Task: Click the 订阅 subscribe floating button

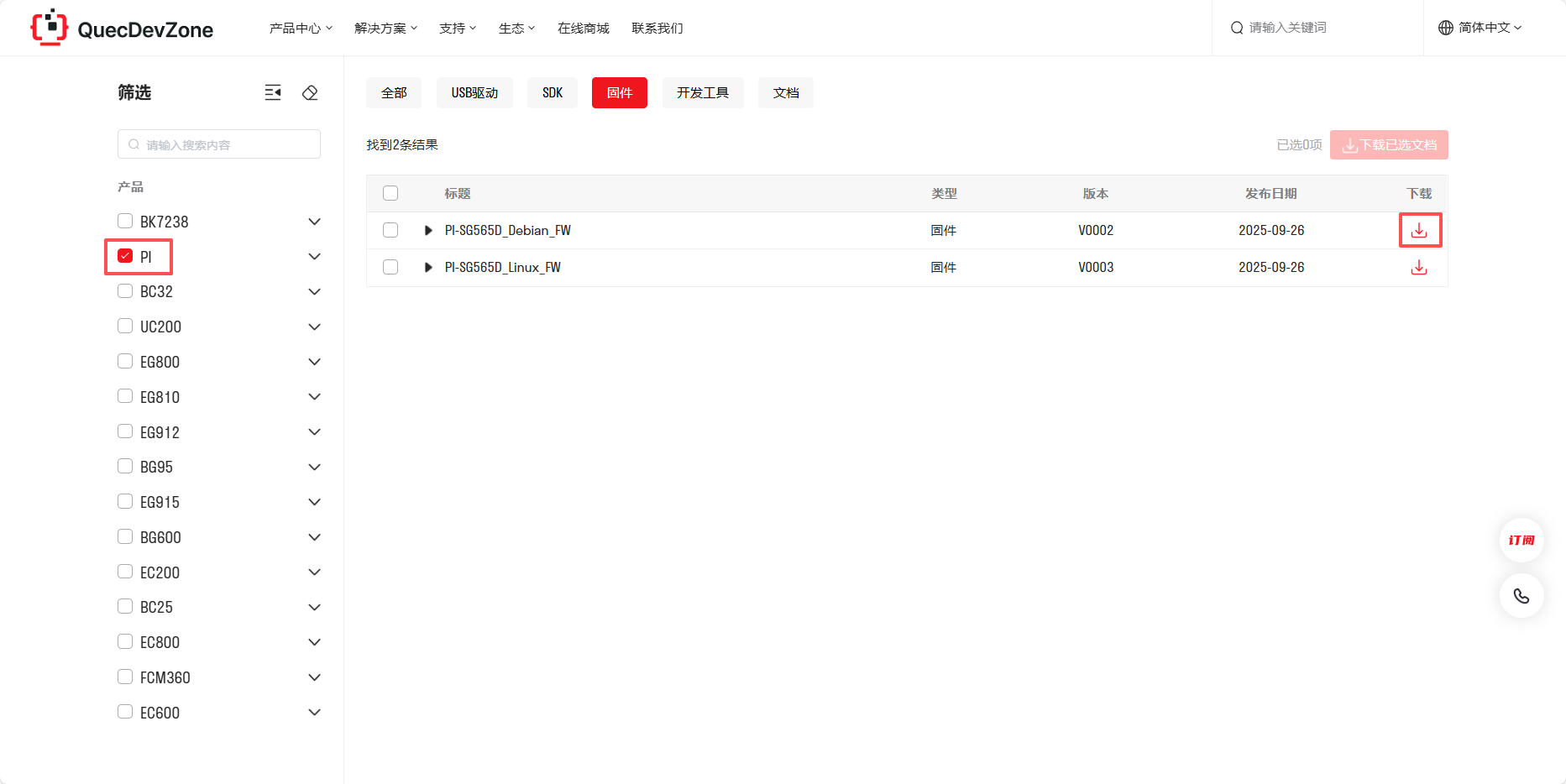Action: coord(1521,540)
